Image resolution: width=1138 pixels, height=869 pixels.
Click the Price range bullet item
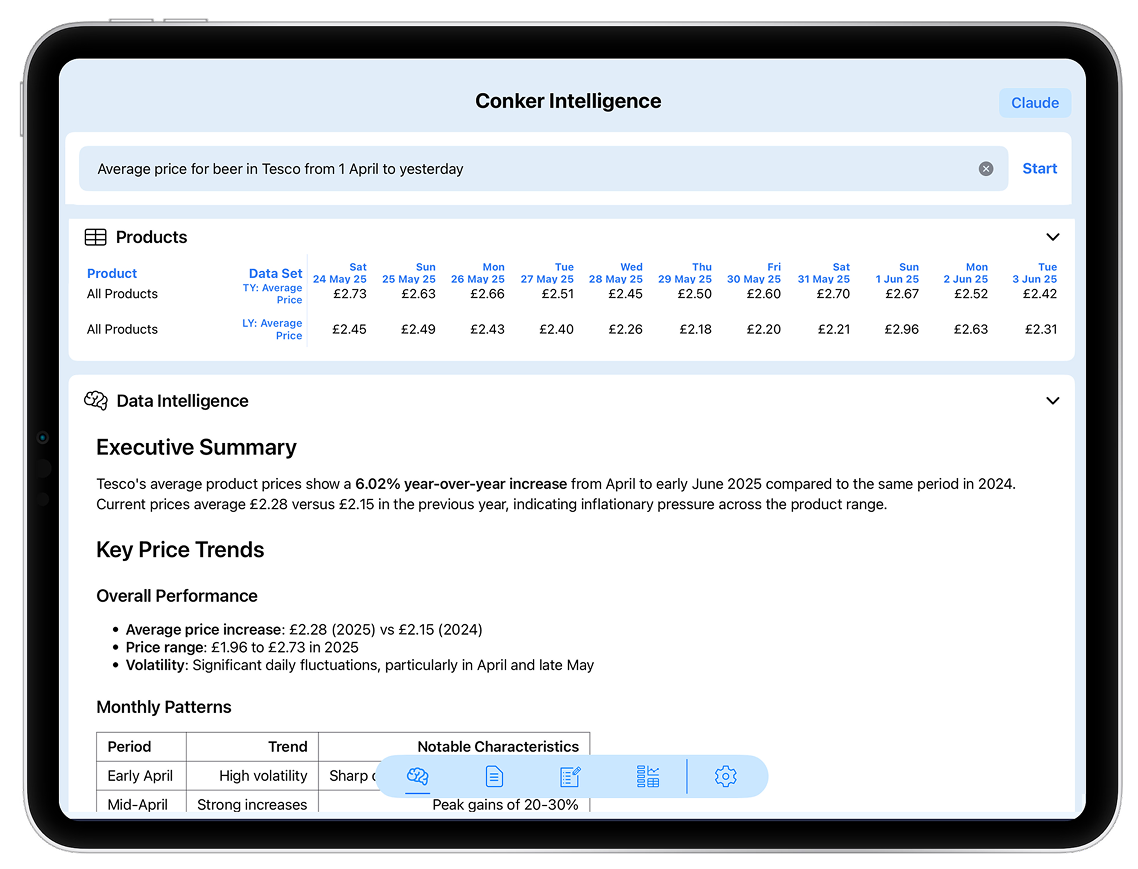click(x=242, y=647)
